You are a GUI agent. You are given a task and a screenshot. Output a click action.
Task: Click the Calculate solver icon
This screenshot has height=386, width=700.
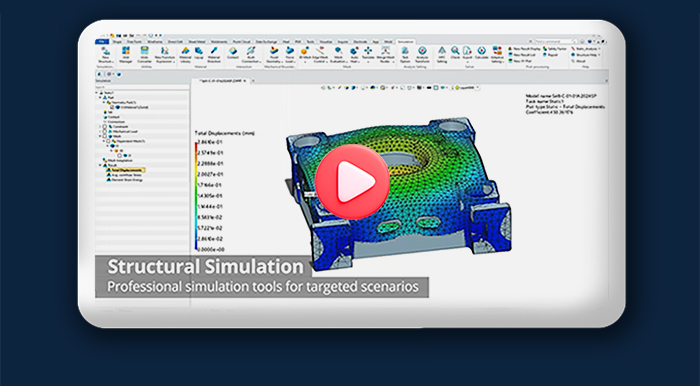(x=481, y=54)
